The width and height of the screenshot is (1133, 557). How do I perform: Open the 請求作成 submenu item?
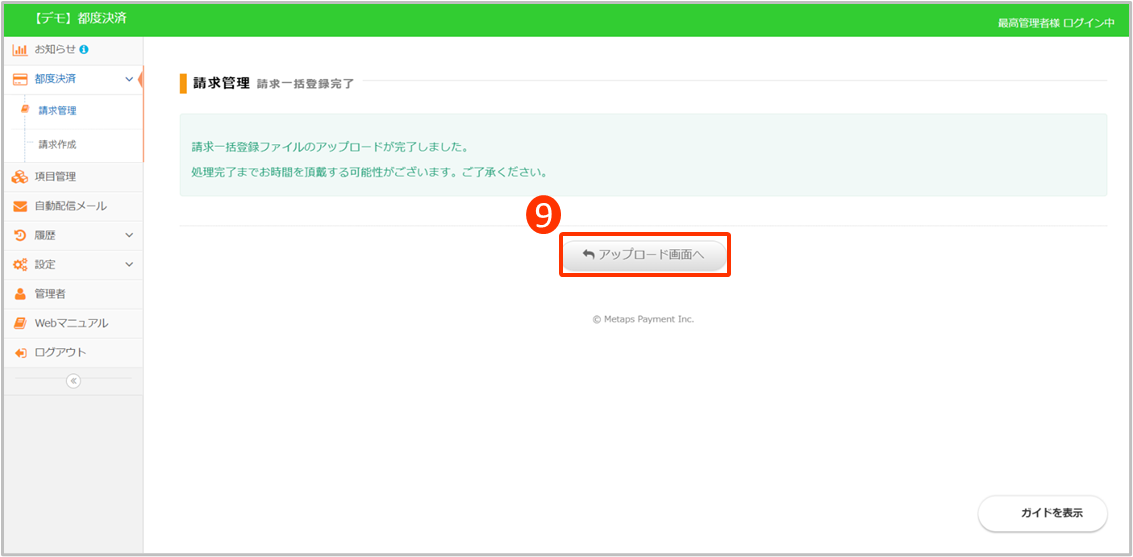click(57, 145)
